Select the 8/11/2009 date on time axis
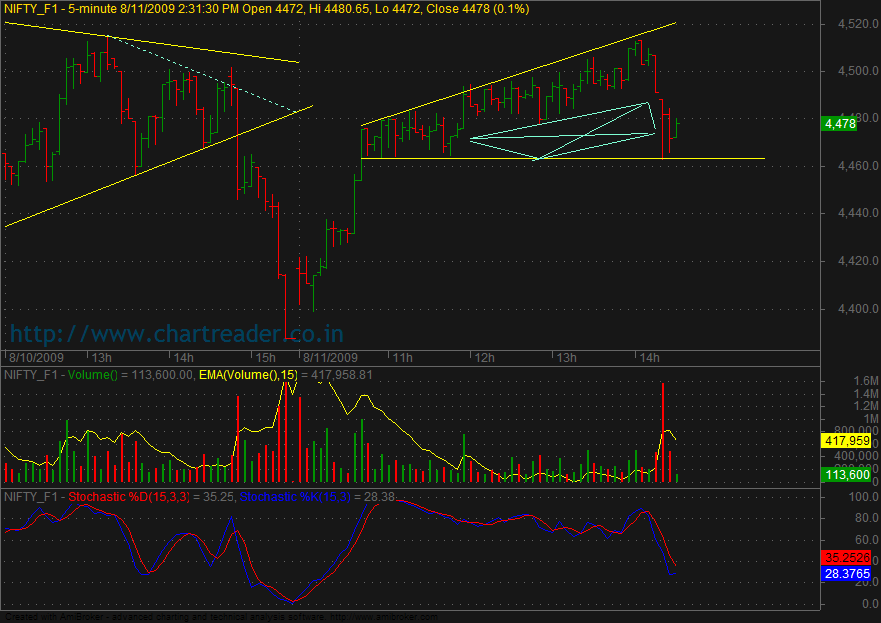 (330, 357)
